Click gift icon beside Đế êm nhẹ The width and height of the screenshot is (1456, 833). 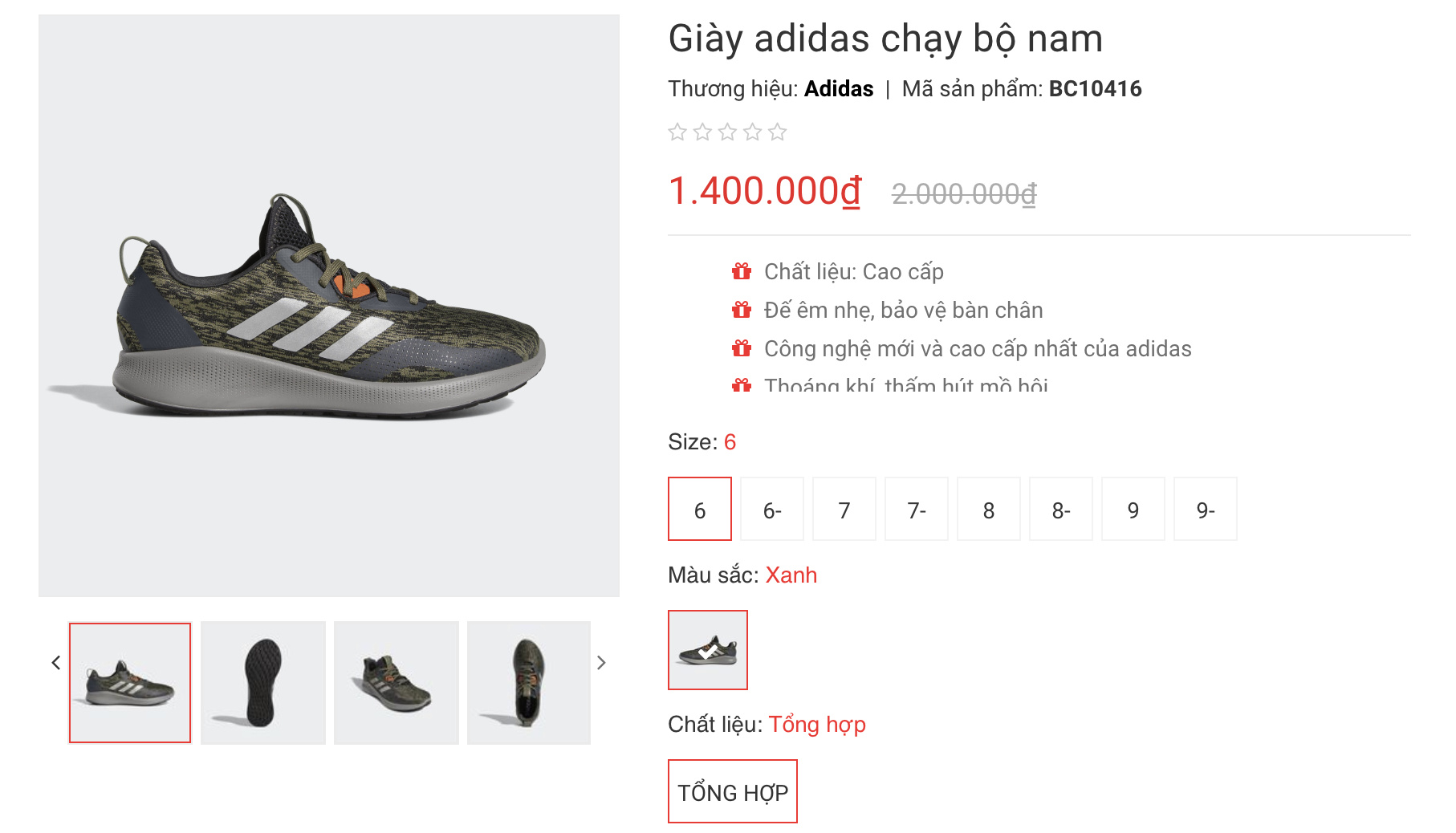[742, 310]
